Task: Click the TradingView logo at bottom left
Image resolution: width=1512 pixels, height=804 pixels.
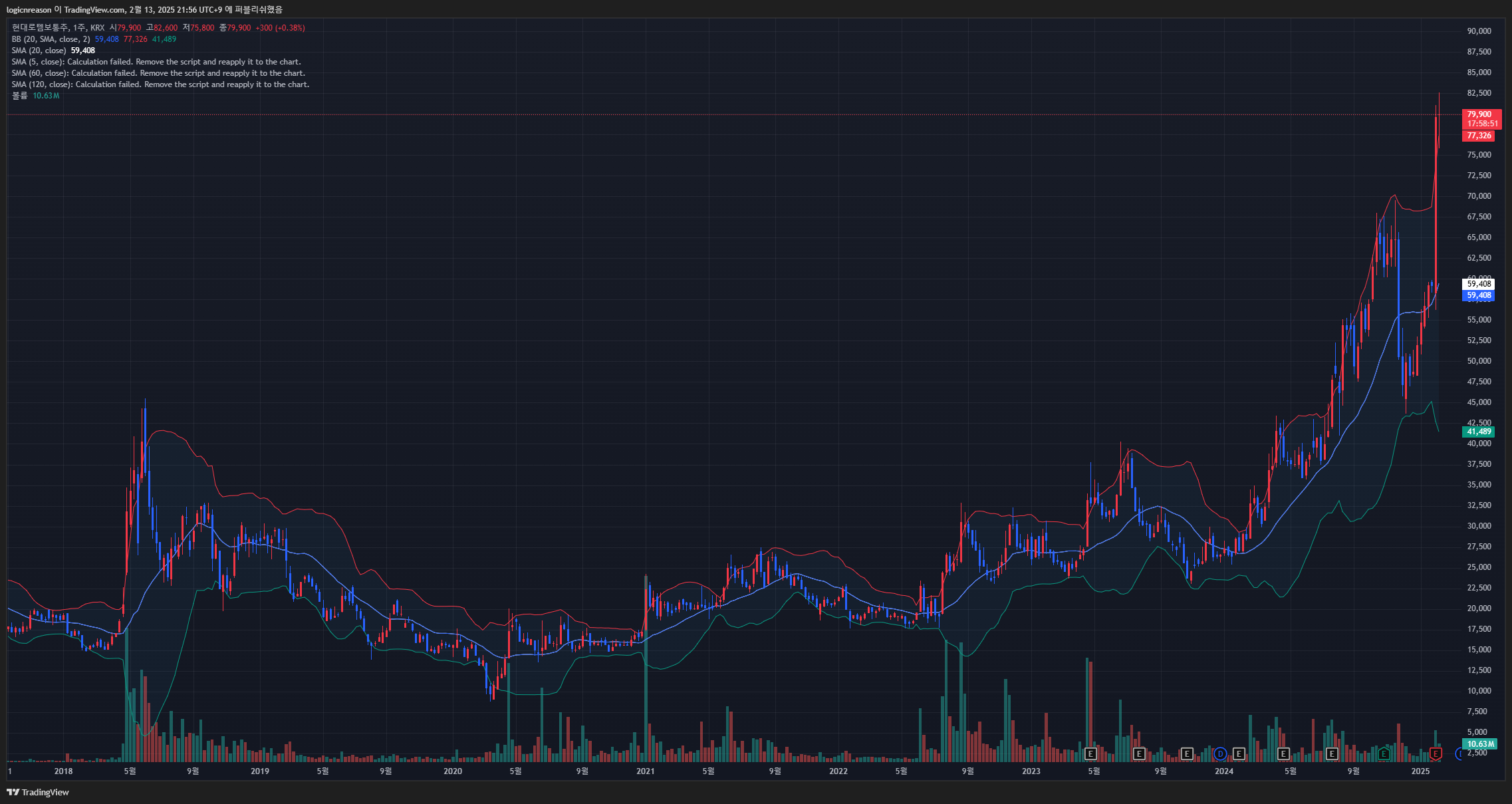Action: click(x=38, y=792)
